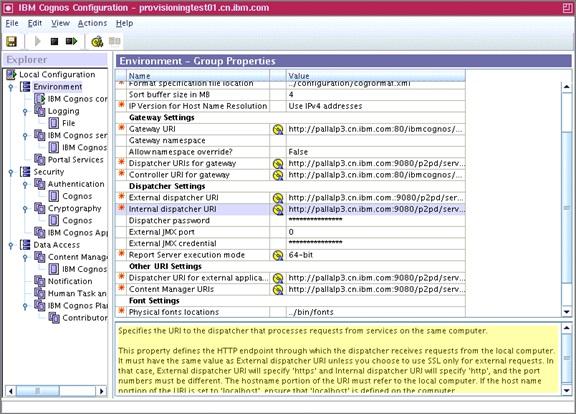Click the Gateway namespace row
The image size is (576, 414).
pyautogui.click(x=290, y=140)
